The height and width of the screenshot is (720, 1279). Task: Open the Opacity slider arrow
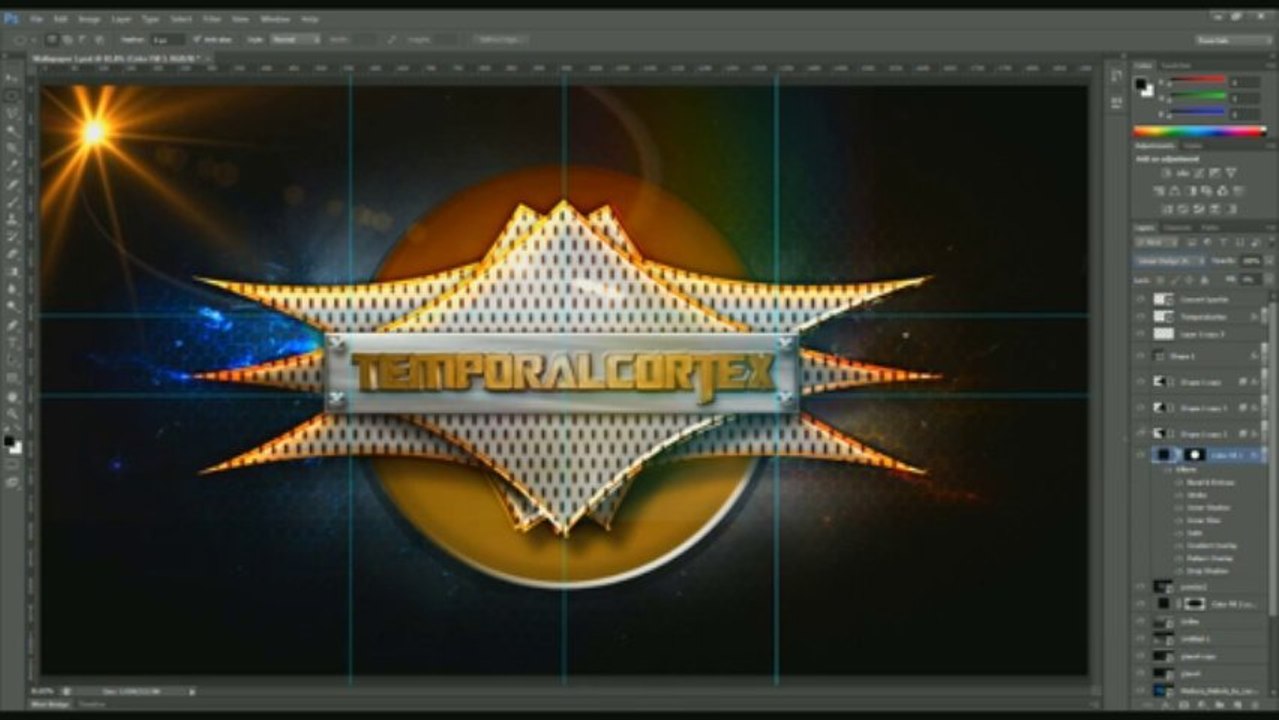pos(1268,261)
